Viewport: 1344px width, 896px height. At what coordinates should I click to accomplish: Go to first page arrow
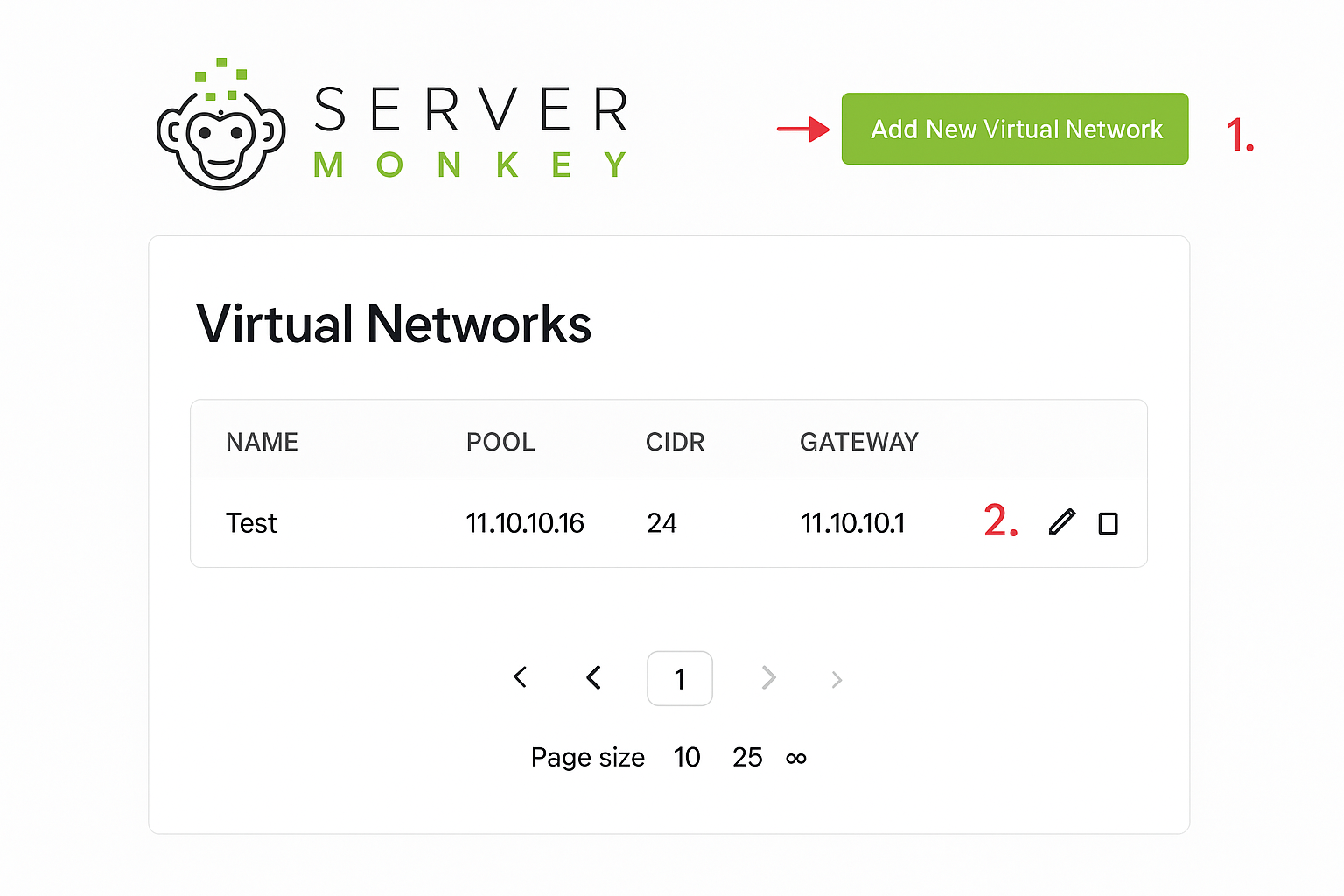tap(521, 676)
